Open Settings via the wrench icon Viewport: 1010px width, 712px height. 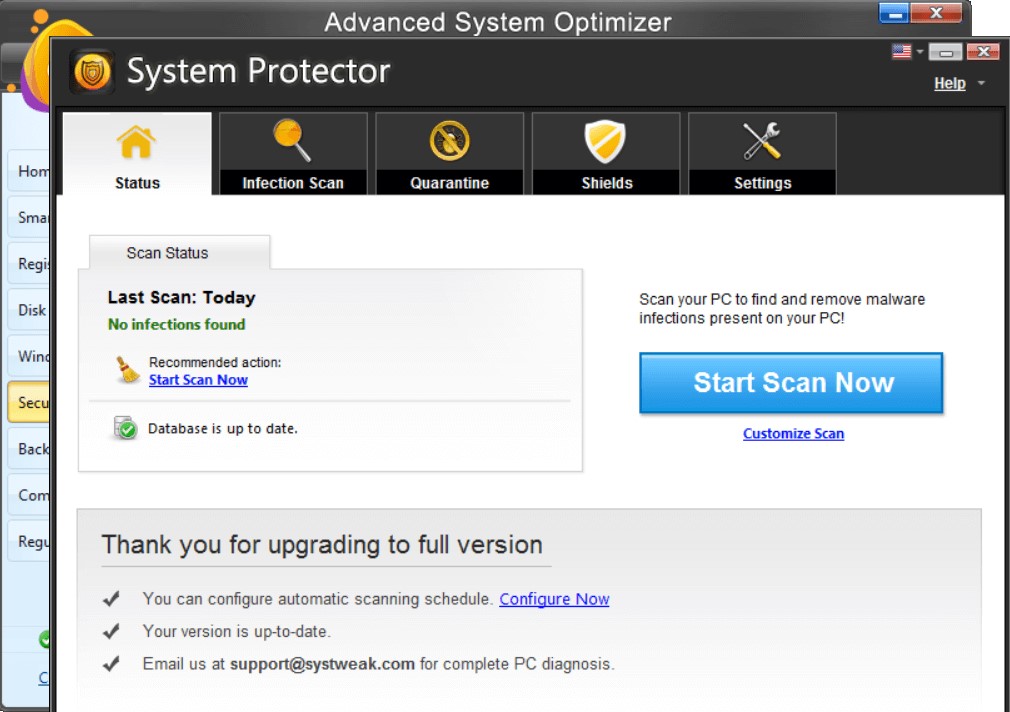pos(761,142)
